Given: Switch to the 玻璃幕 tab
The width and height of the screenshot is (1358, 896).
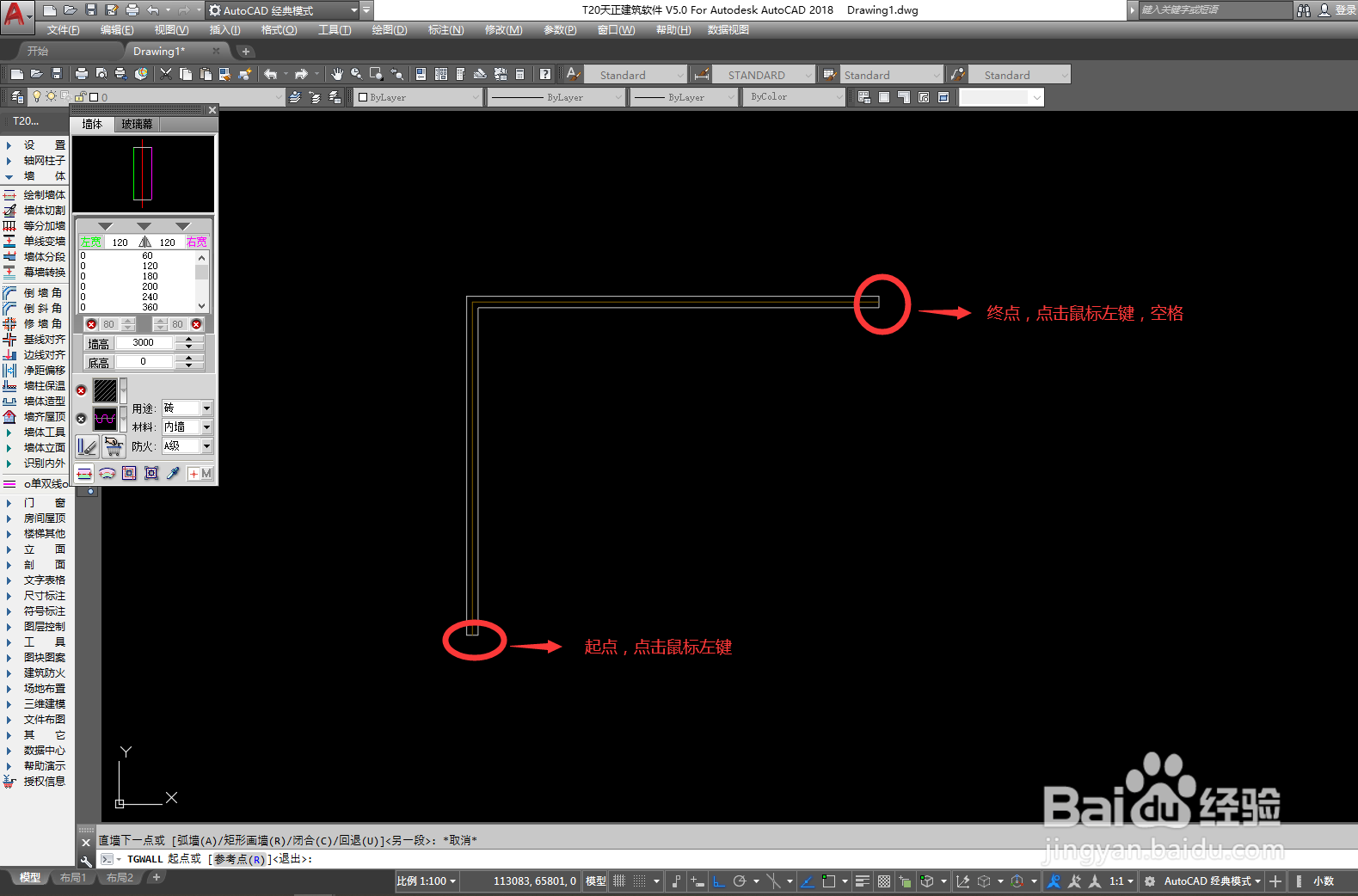Looking at the screenshot, I should tap(137, 124).
